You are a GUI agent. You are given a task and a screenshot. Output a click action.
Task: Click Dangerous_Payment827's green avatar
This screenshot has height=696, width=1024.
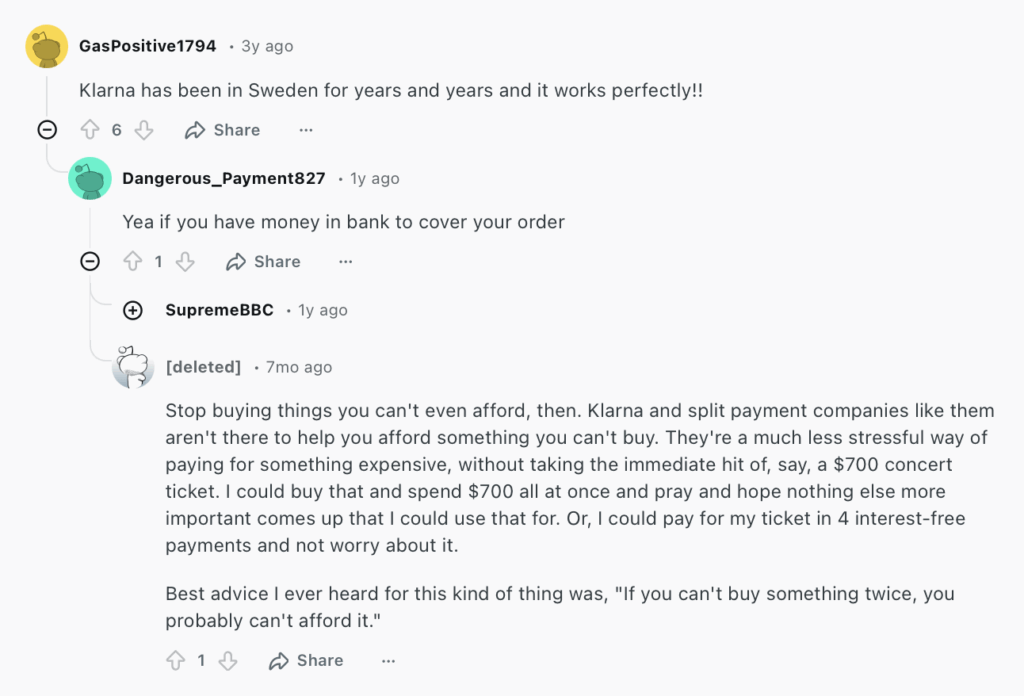pos(89,178)
